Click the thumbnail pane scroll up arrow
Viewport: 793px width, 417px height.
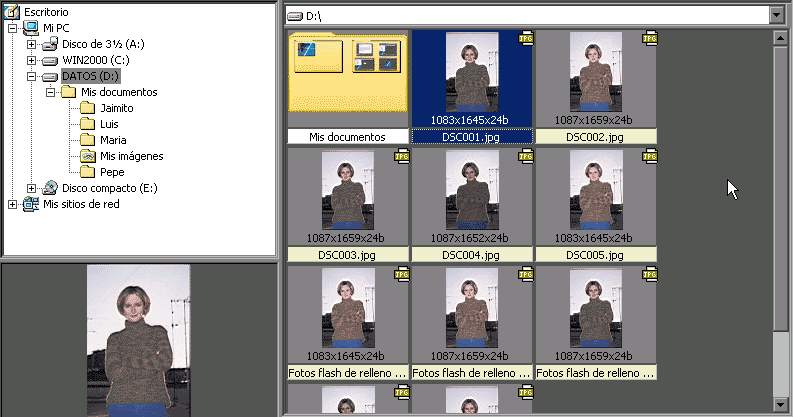click(x=780, y=38)
